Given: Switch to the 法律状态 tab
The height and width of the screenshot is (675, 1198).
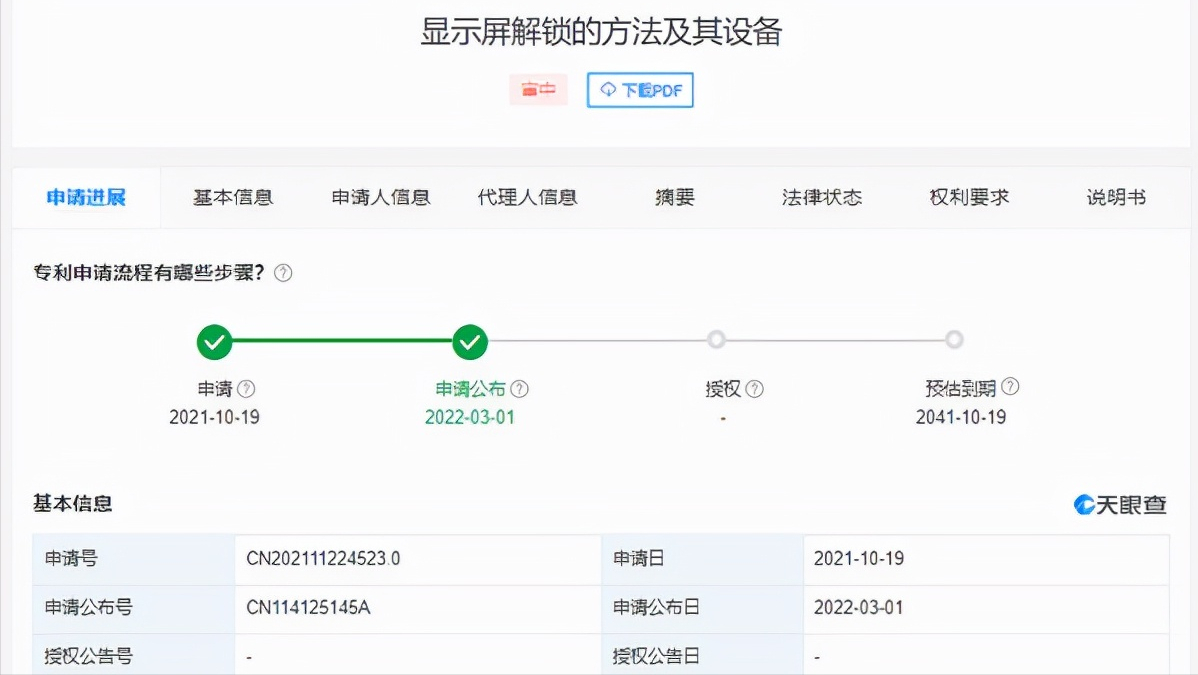Looking at the screenshot, I should point(820,197).
